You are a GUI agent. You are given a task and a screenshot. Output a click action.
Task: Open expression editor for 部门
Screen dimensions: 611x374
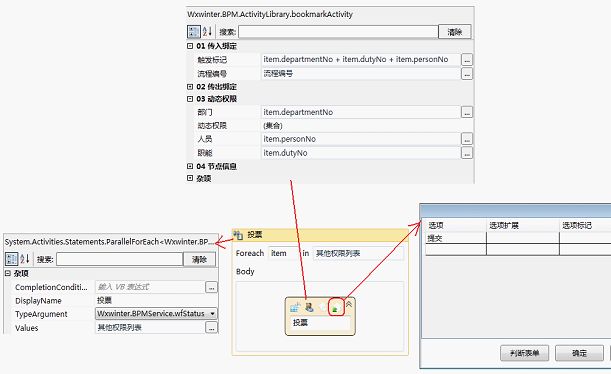(467, 112)
